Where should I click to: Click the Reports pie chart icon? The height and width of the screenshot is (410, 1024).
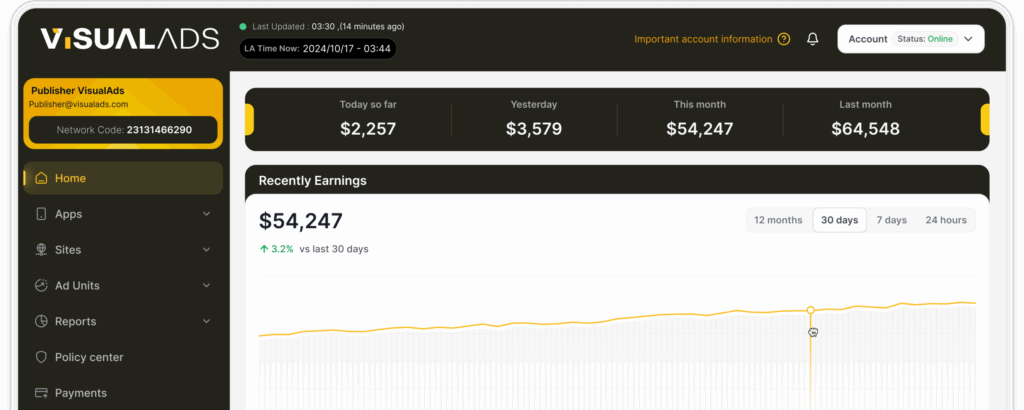tap(41, 322)
